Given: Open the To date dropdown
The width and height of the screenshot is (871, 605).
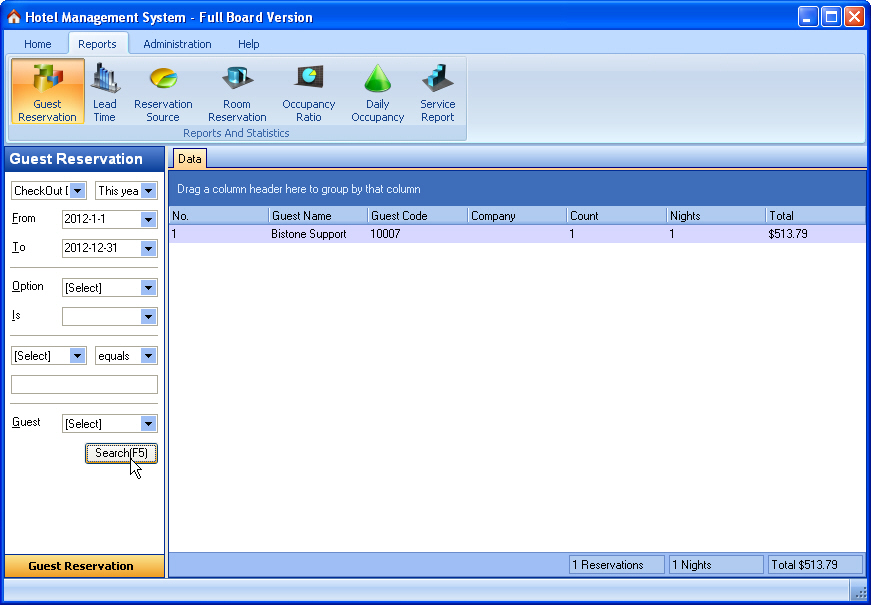Looking at the screenshot, I should tap(149, 249).
